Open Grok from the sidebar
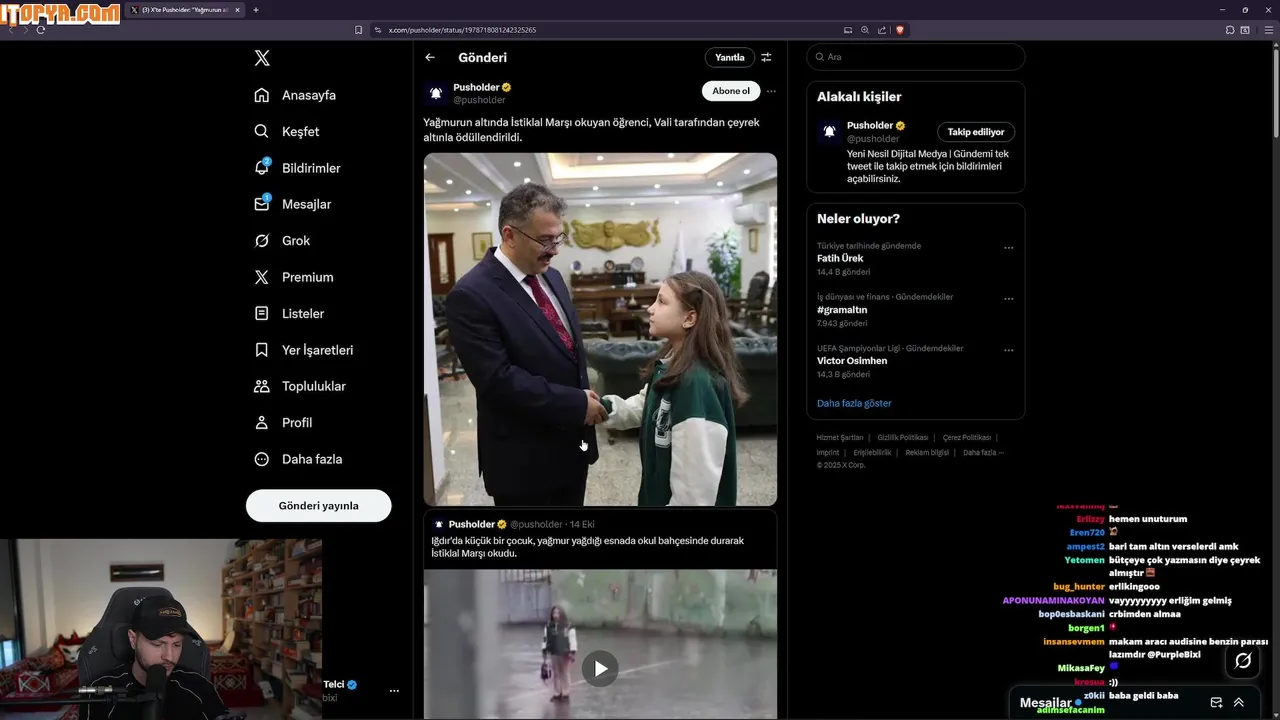The image size is (1280, 720). [x=281, y=240]
